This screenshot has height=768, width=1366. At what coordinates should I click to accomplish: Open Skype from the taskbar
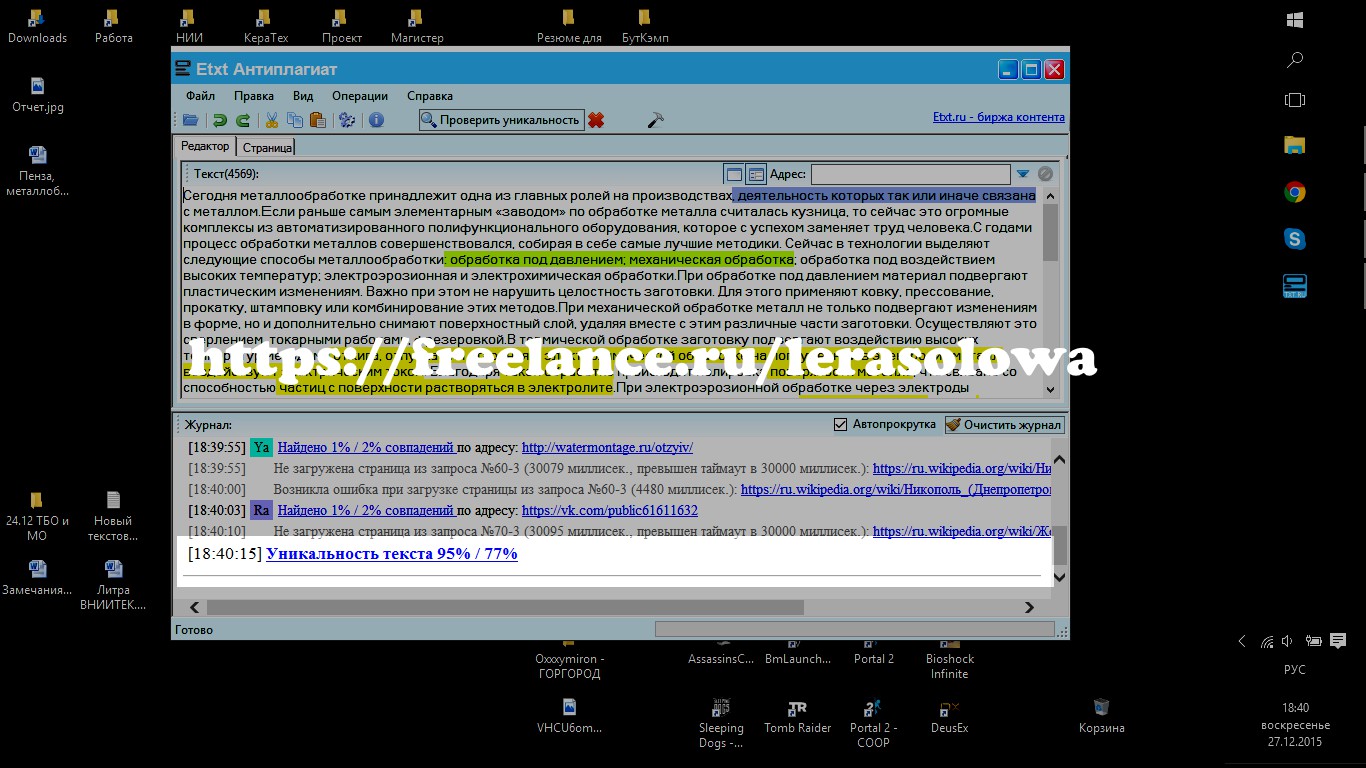pyautogui.click(x=1295, y=239)
